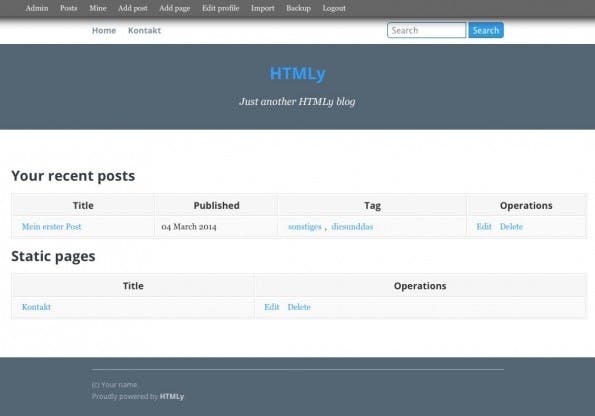This screenshot has height=416, width=595.
Task: Open the diesunddas tag
Action: [352, 227]
